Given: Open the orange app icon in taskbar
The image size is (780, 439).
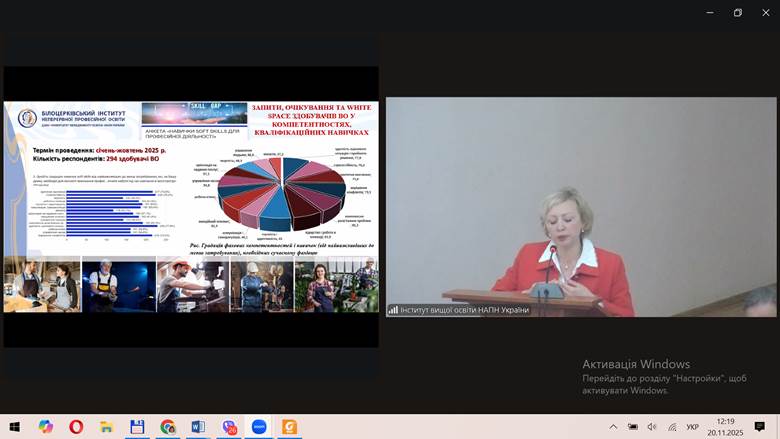Looking at the screenshot, I should [x=290, y=426].
